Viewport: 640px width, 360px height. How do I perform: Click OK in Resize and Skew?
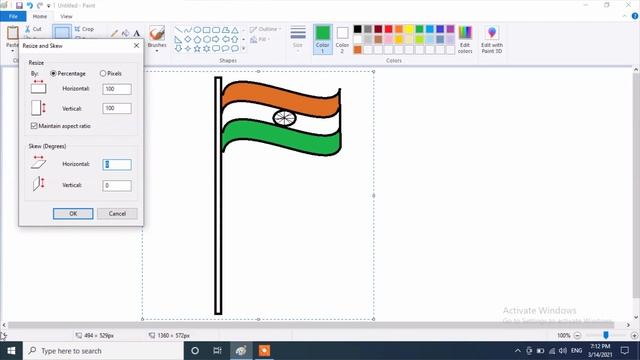(73, 213)
